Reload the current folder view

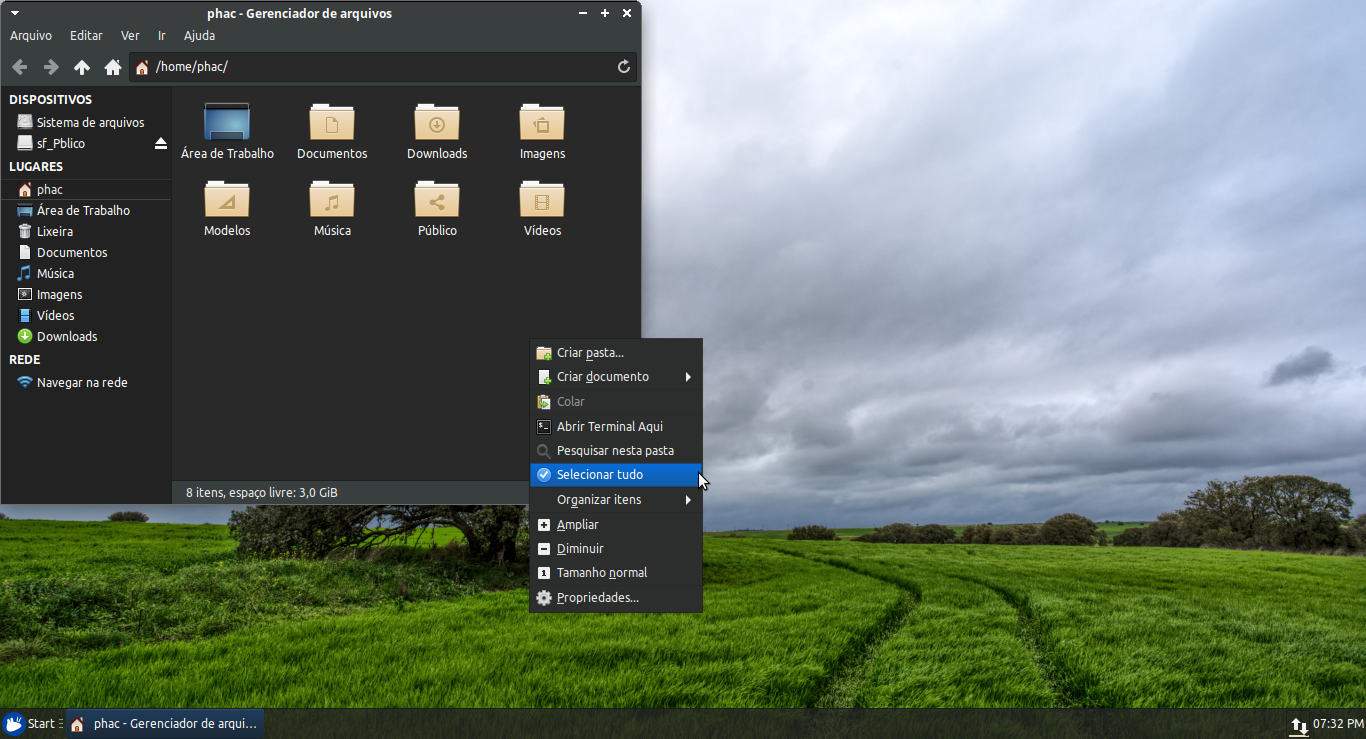[x=624, y=67]
